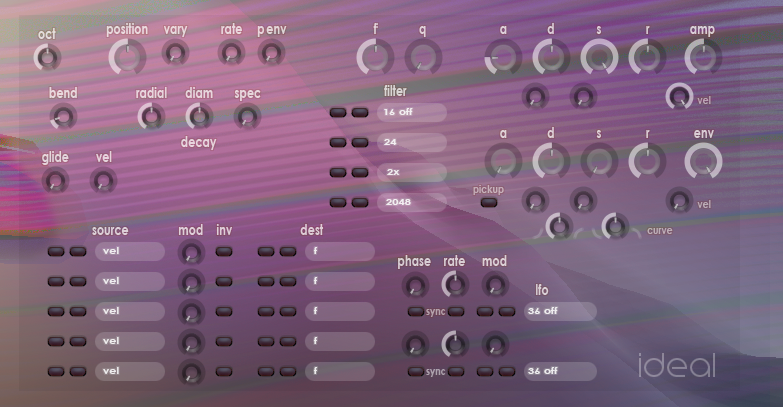Screen dimensions: 783x407
Task: Open the first row dest field f
Action: pos(340,251)
